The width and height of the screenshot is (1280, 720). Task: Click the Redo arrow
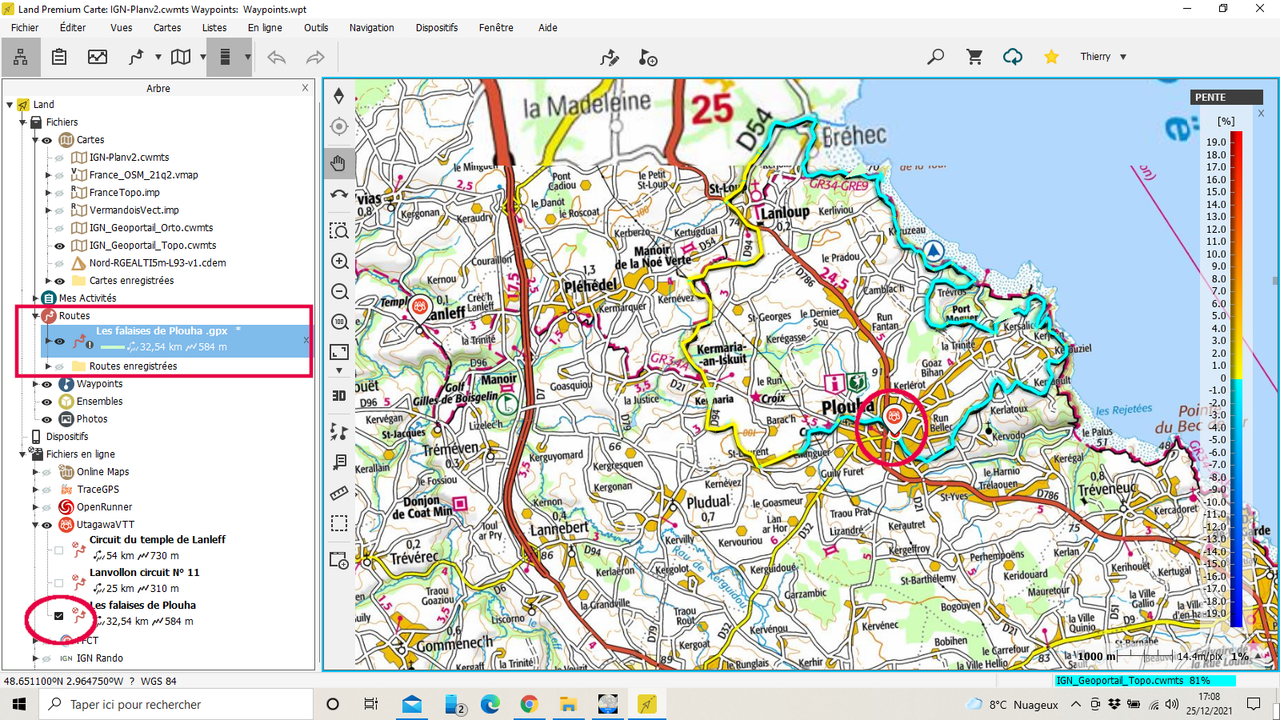(315, 57)
